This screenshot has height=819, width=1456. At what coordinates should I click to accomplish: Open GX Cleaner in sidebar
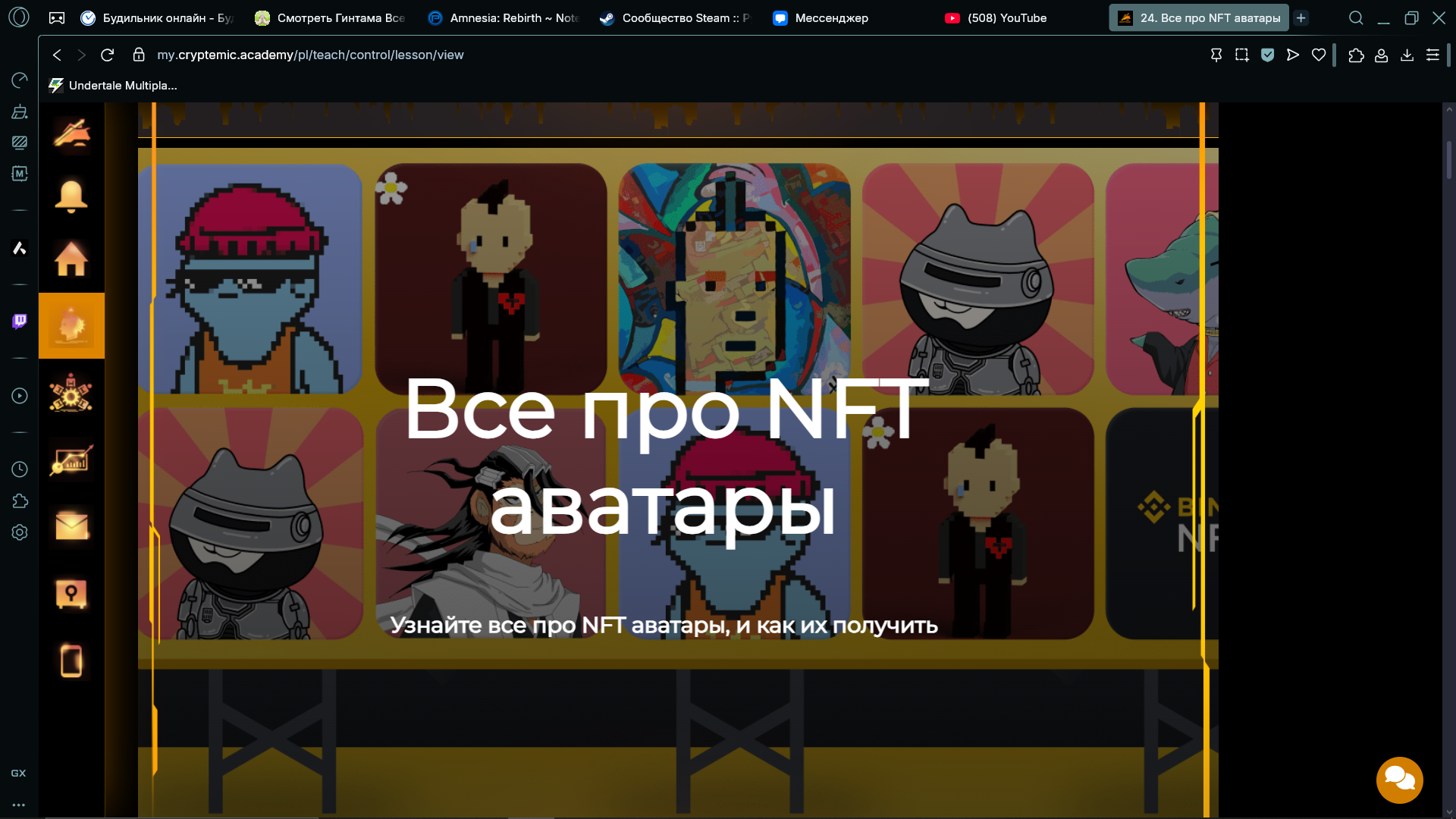[20, 111]
